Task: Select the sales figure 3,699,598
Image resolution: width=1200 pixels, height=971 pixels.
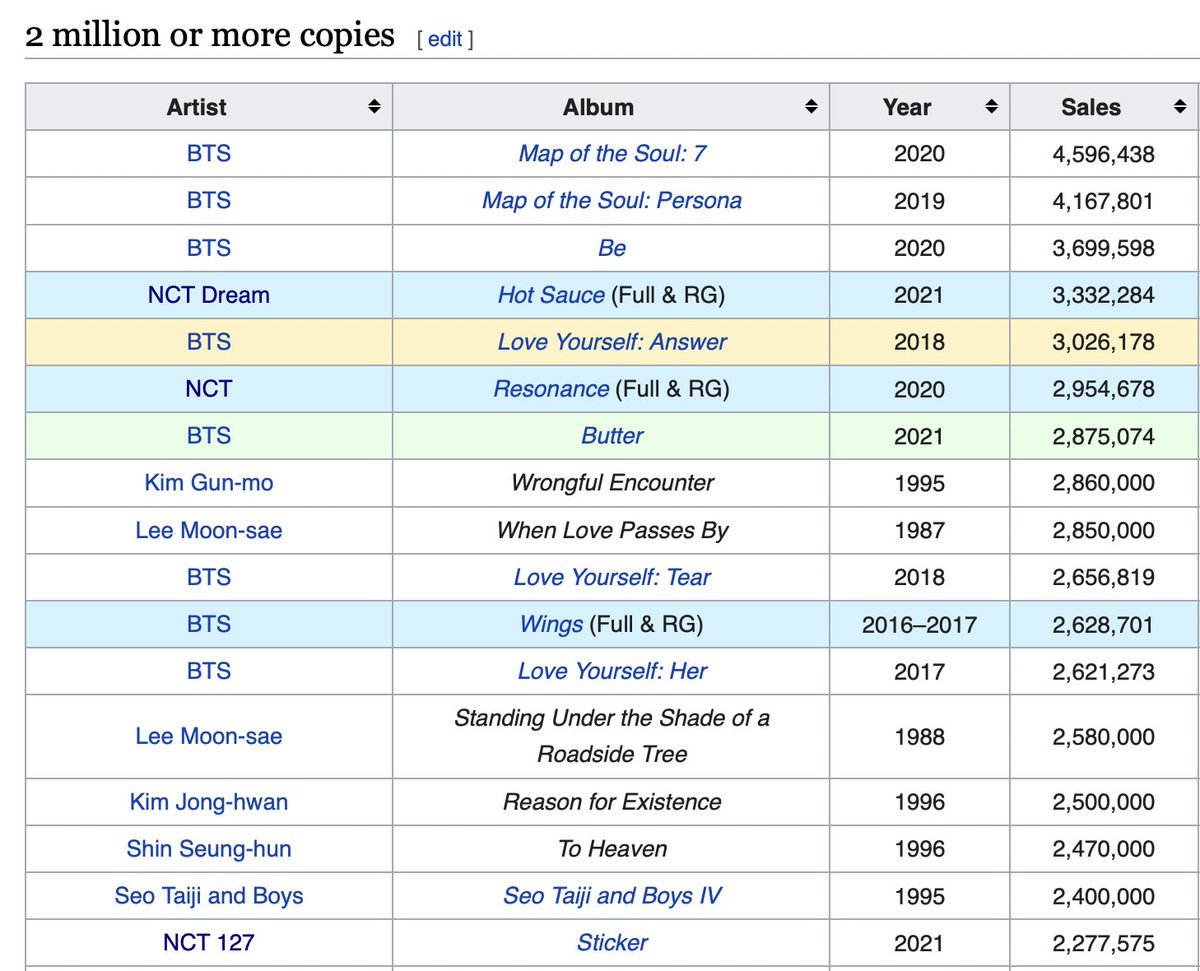Action: point(1103,248)
